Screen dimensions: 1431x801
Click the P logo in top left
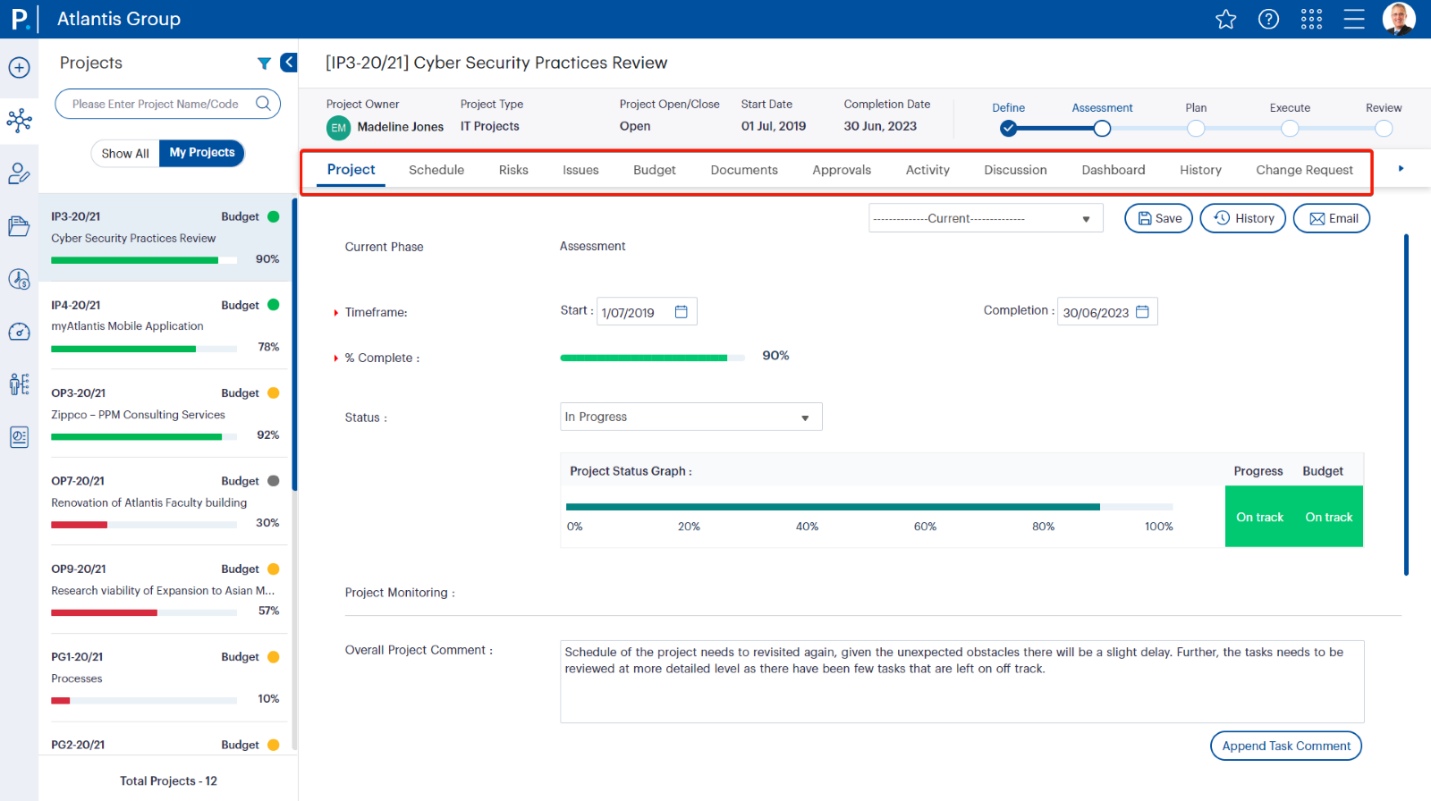(20, 19)
